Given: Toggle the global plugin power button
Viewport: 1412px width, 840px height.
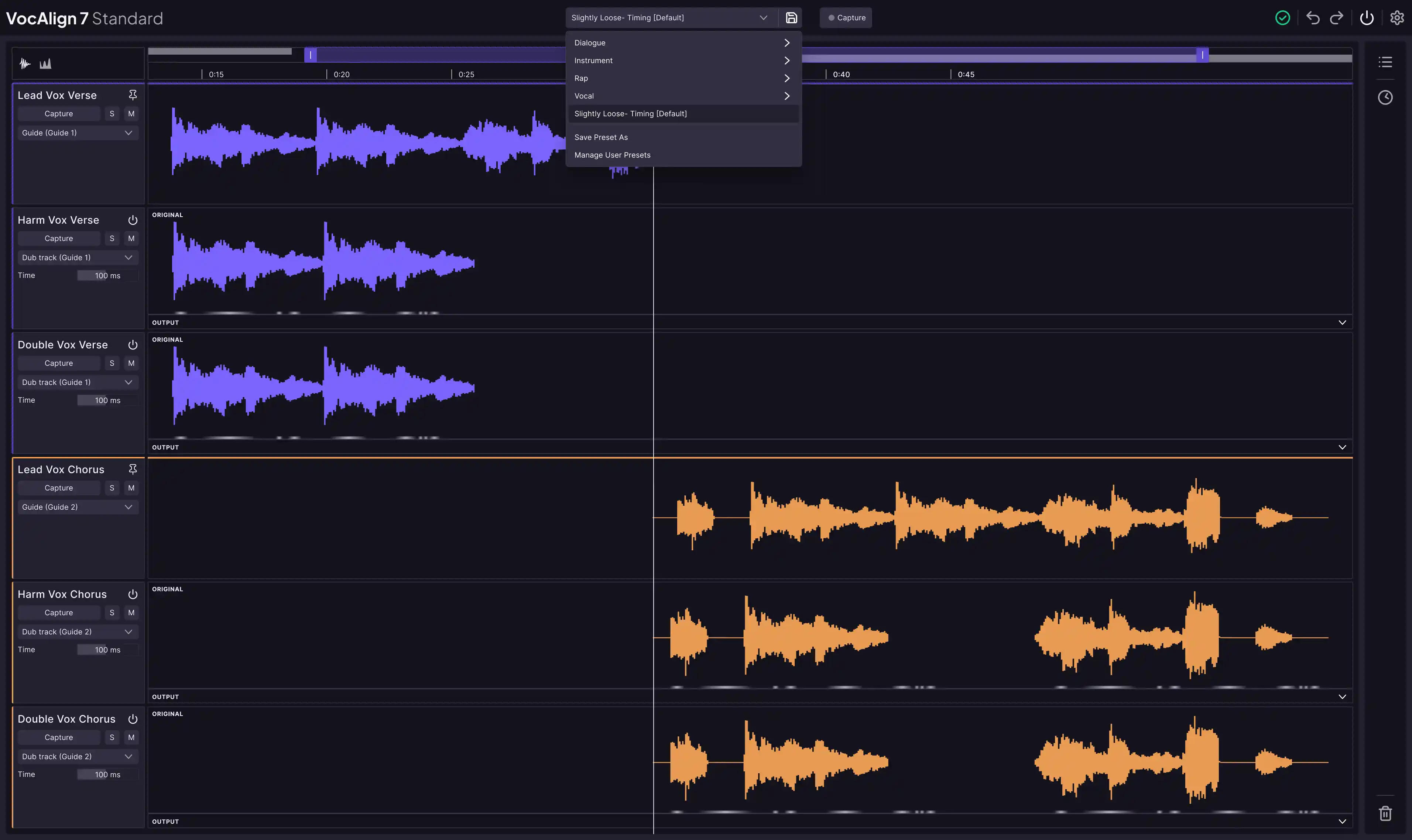Looking at the screenshot, I should coord(1367,18).
